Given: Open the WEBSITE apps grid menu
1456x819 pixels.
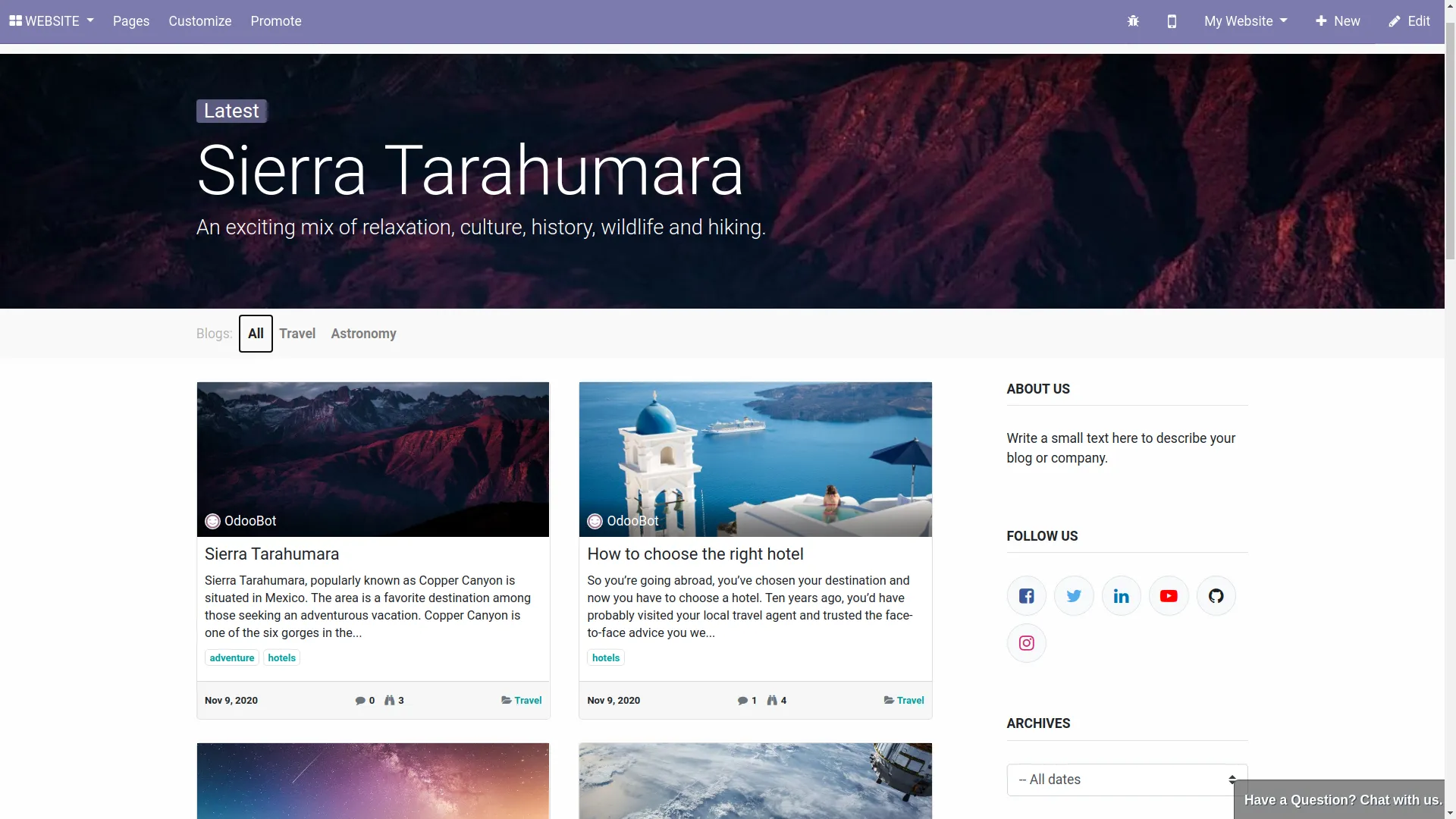Looking at the screenshot, I should tap(51, 21).
